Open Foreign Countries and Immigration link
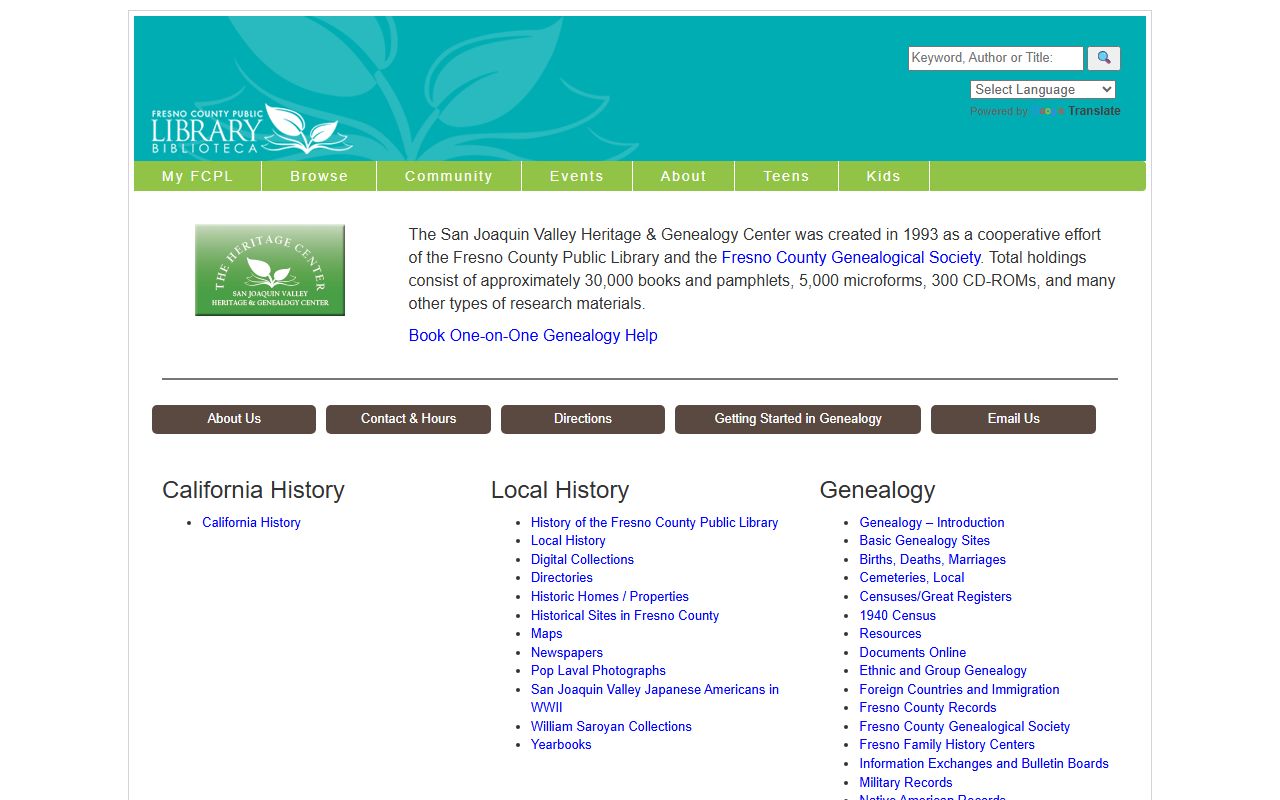Viewport: 1280px width, 800px height. point(959,689)
